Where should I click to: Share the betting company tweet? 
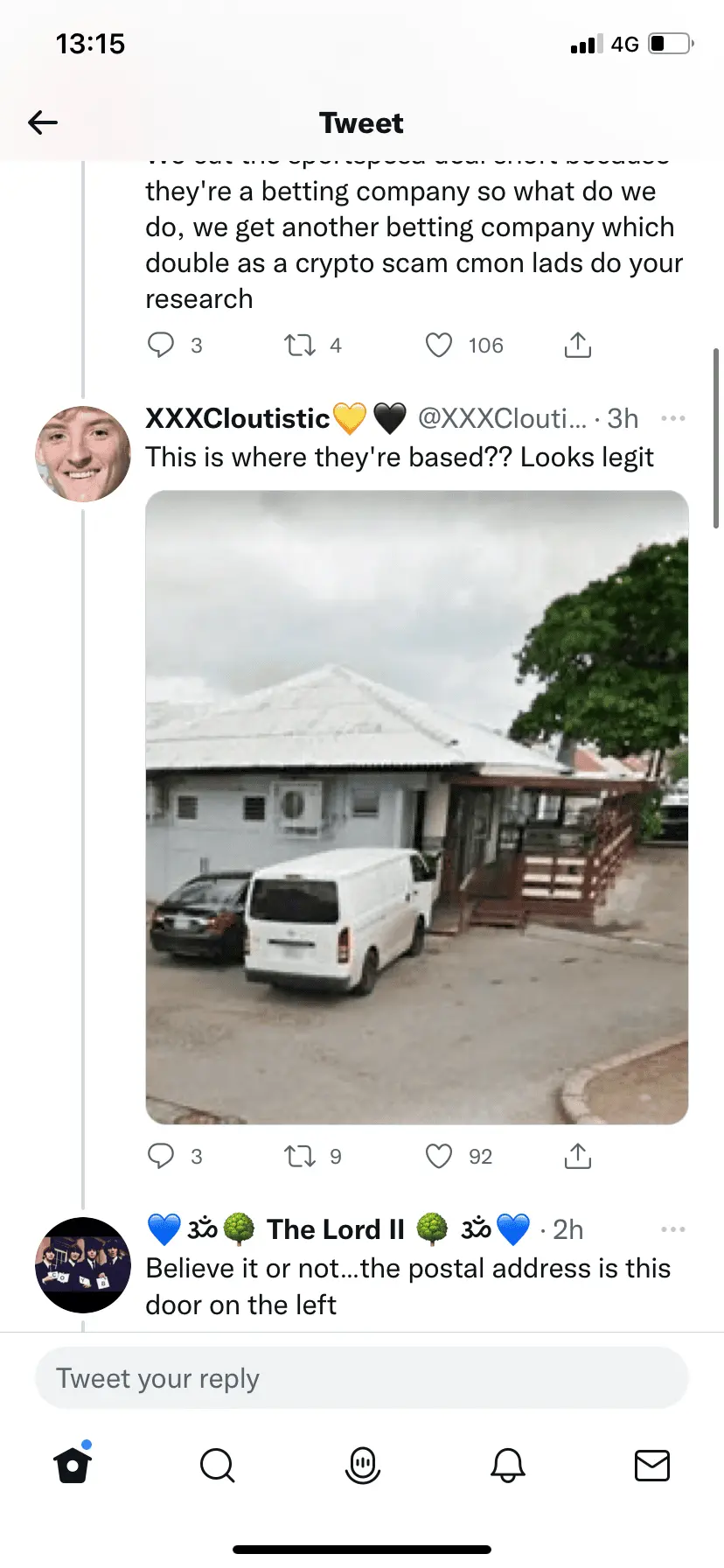pos(577,345)
